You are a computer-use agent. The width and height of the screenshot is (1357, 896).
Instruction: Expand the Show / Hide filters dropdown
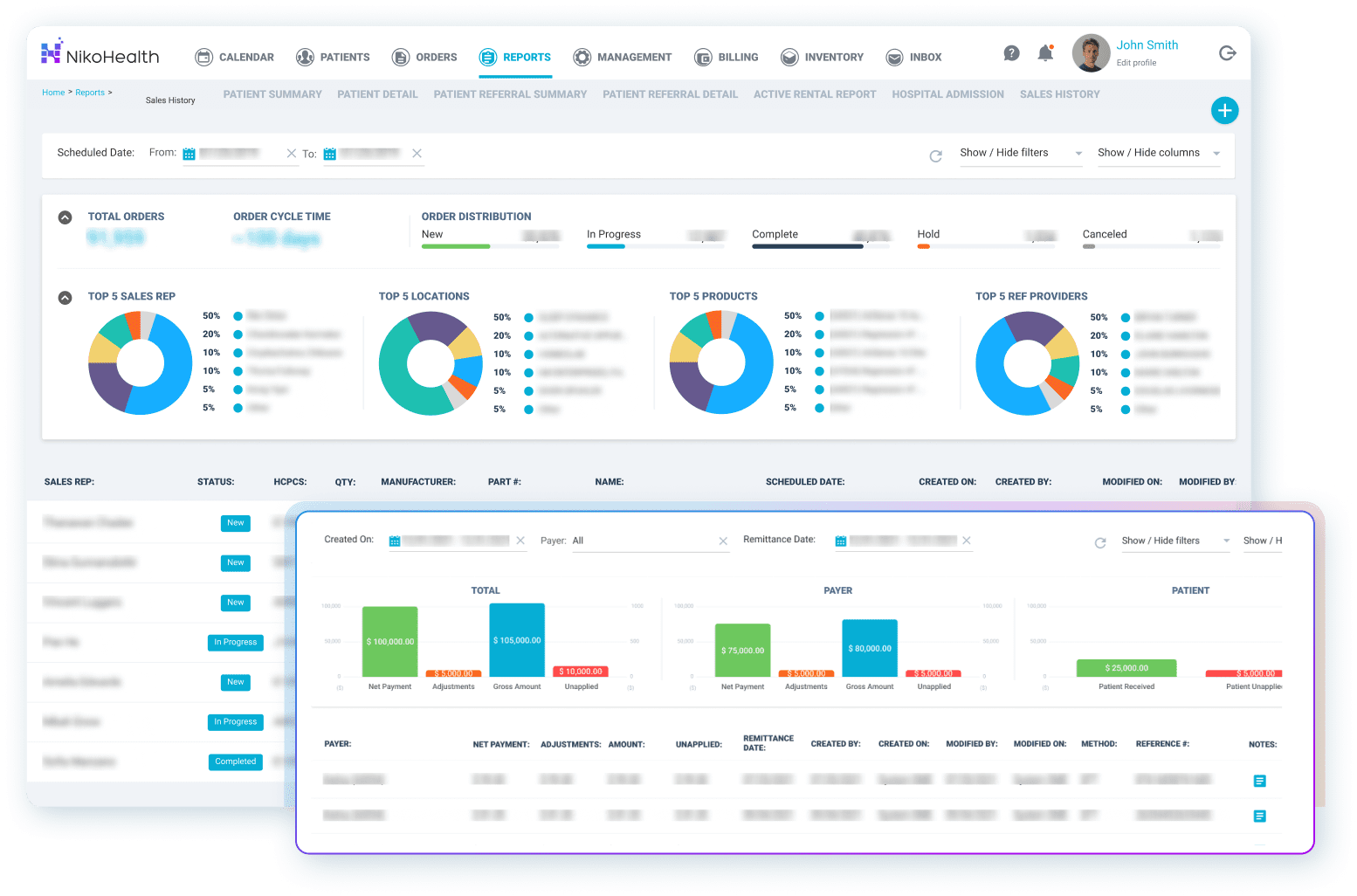point(1020,153)
